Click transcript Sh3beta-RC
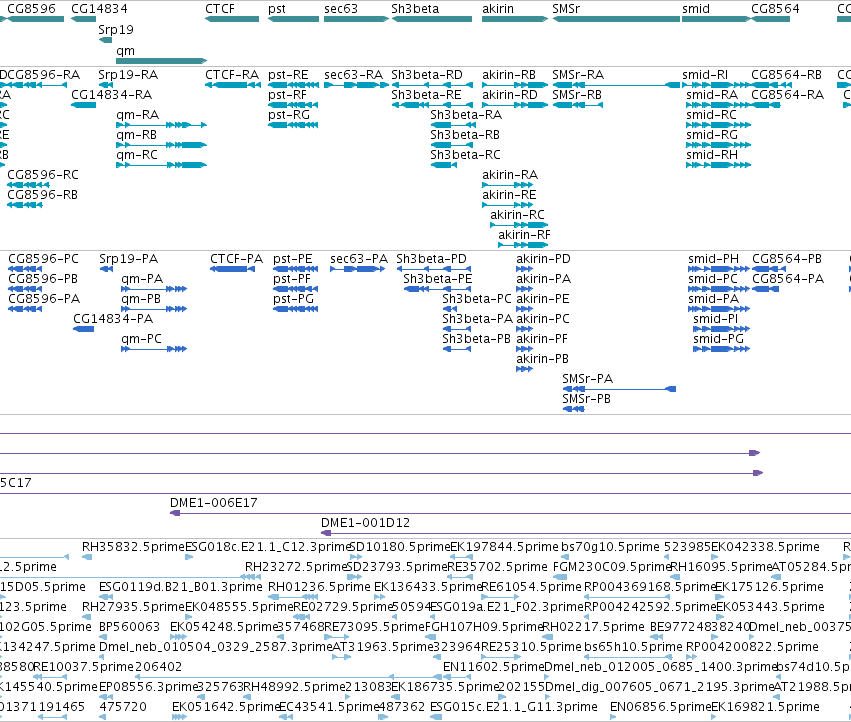Image resolution: width=851 pixels, height=722 pixels. tap(443, 165)
